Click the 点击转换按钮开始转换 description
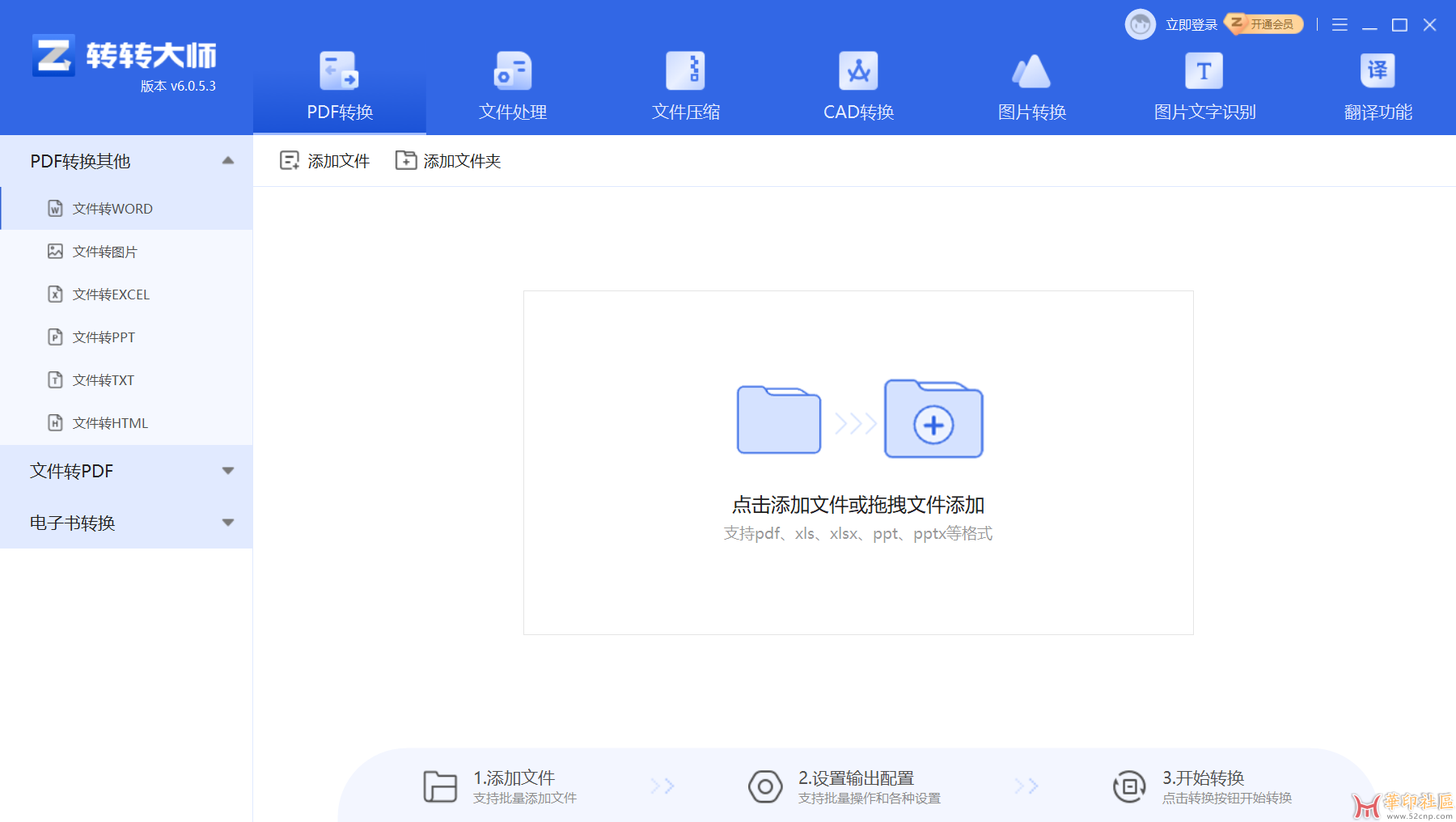The height and width of the screenshot is (822, 1456). [x=1227, y=799]
